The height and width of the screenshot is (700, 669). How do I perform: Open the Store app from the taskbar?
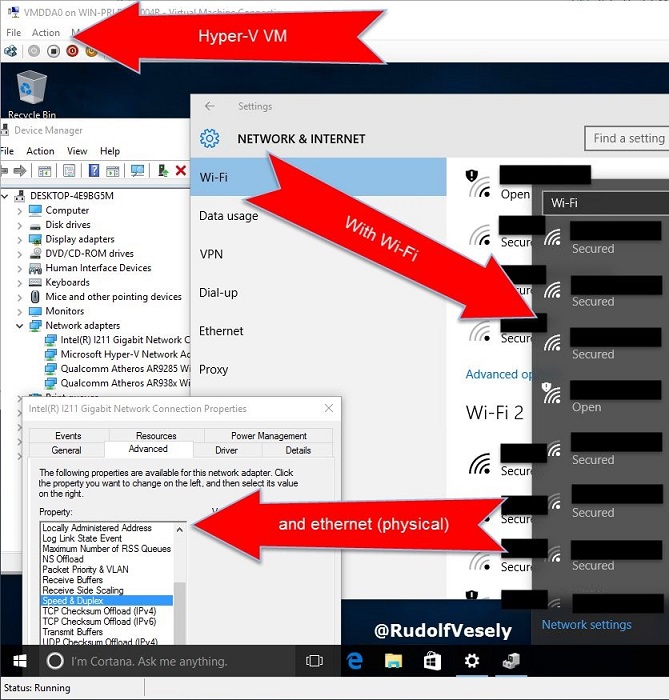(432, 661)
